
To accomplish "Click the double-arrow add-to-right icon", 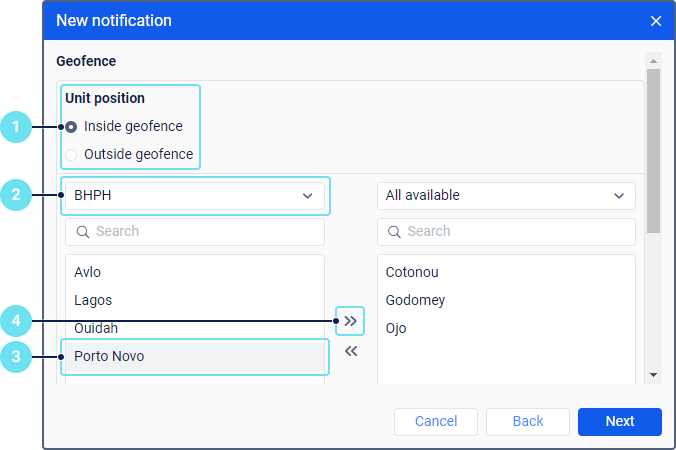I will pos(351,321).
